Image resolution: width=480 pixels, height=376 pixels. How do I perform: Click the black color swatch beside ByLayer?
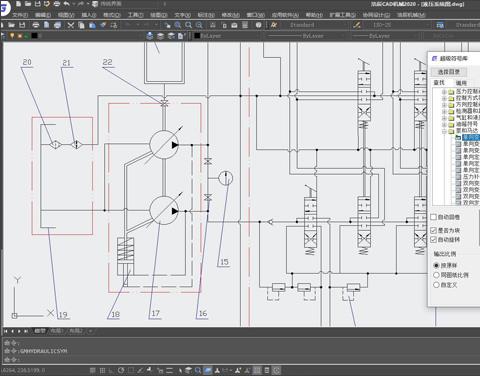pos(197,36)
